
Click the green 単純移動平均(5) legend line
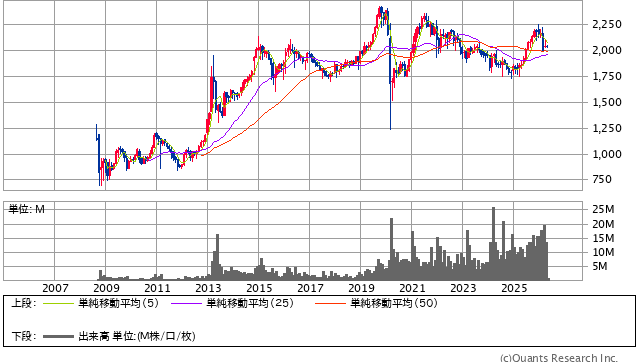[x=58, y=303]
